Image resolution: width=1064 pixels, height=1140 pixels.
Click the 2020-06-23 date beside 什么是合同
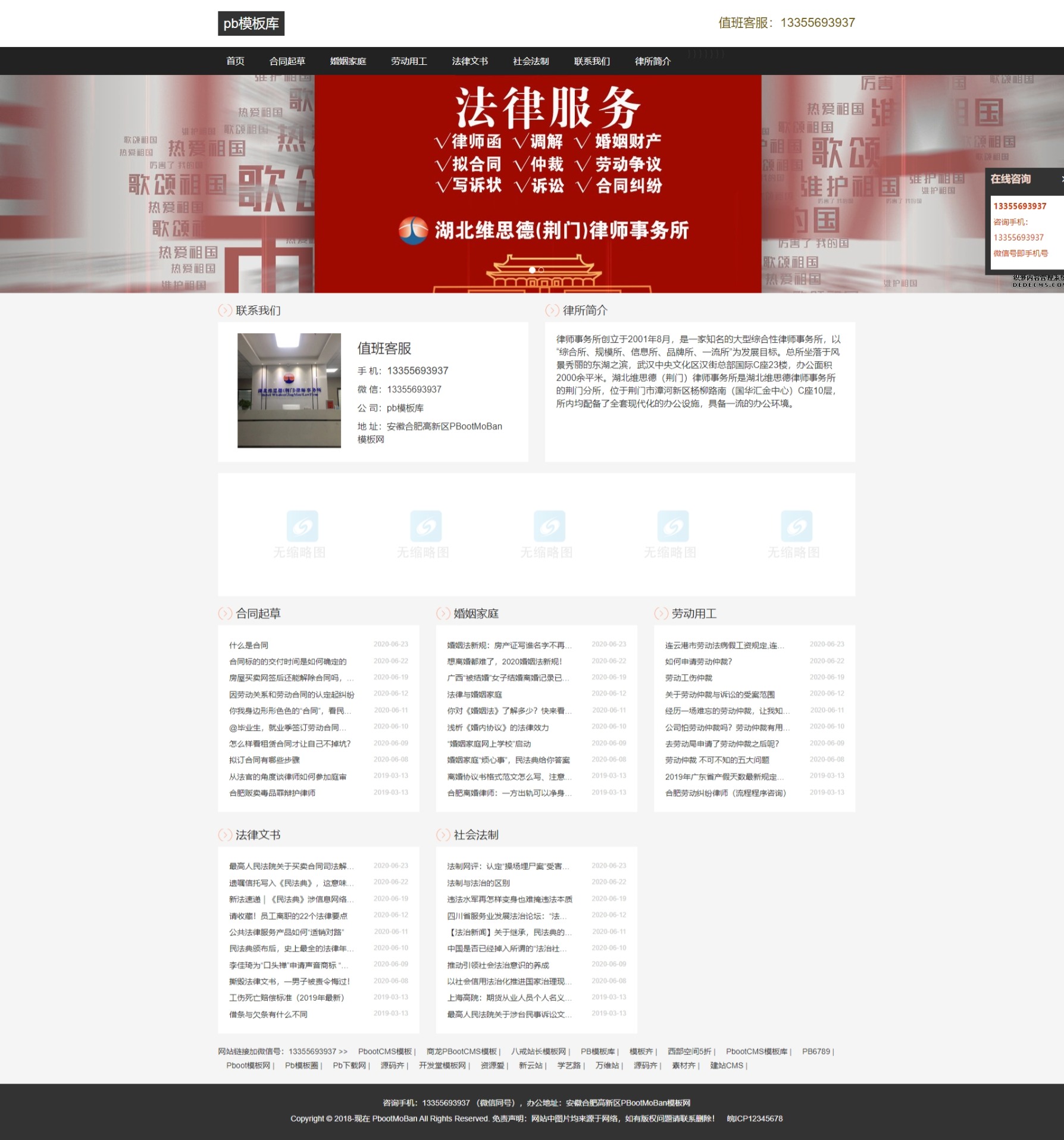coord(390,644)
